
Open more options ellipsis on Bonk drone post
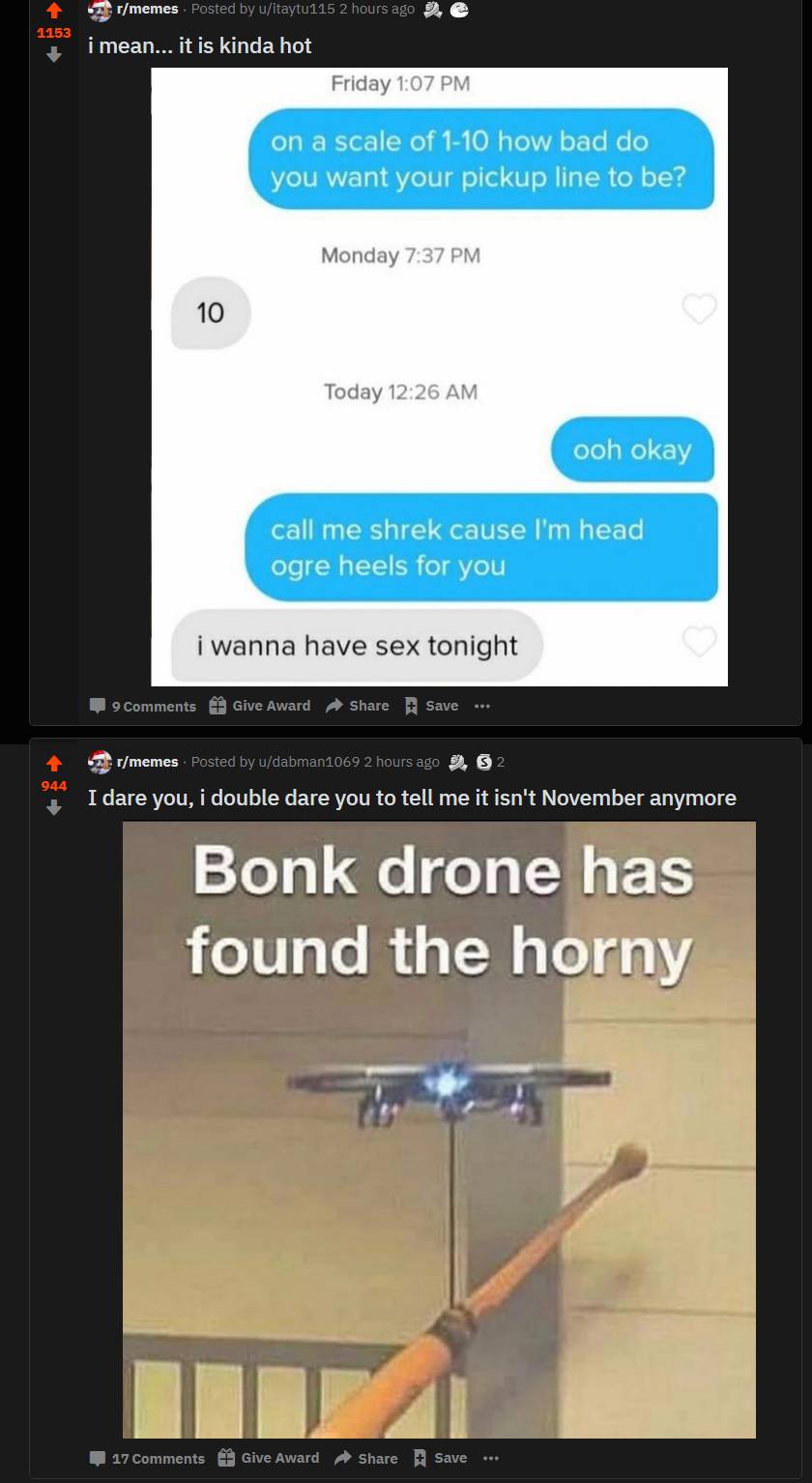[x=491, y=1458]
